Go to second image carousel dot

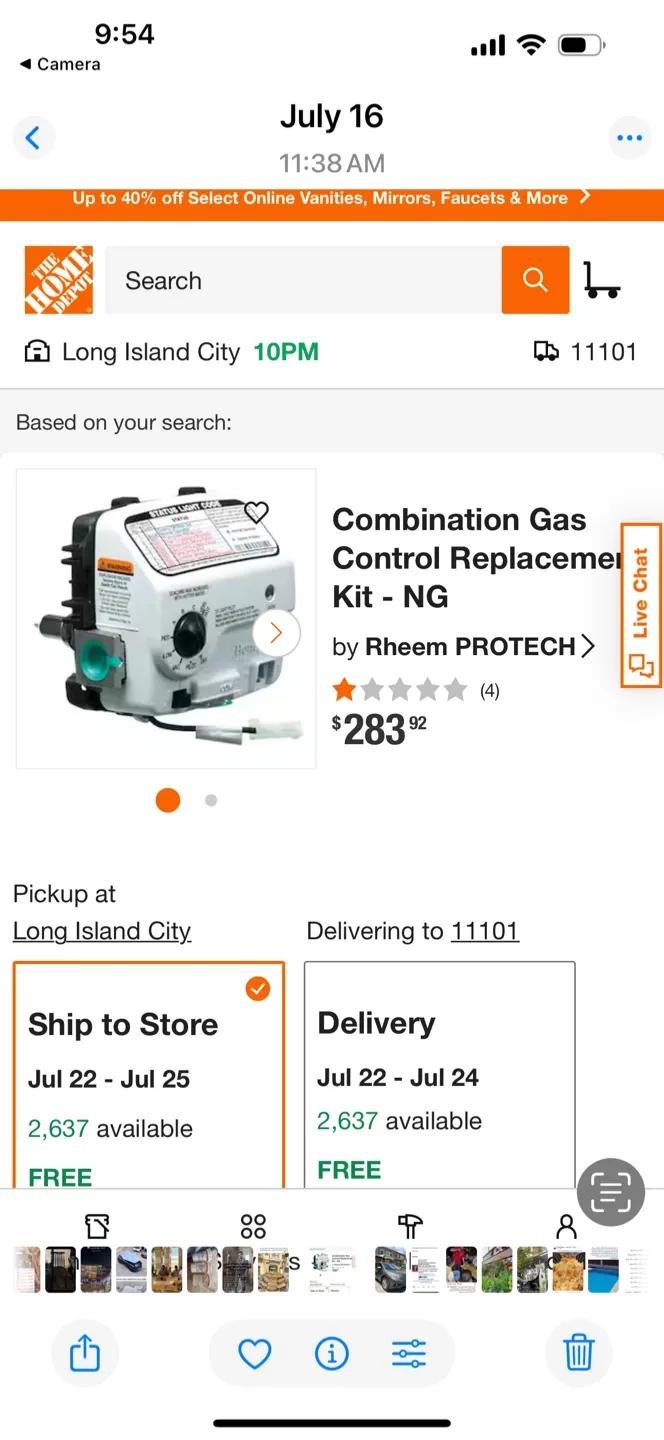click(211, 800)
